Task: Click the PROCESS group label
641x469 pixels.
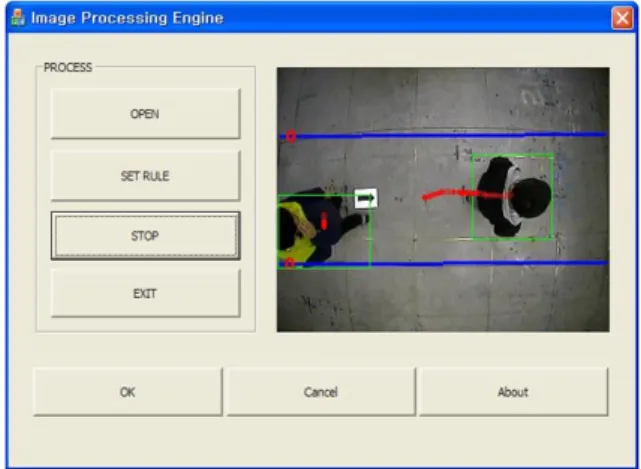Action: tap(68, 67)
